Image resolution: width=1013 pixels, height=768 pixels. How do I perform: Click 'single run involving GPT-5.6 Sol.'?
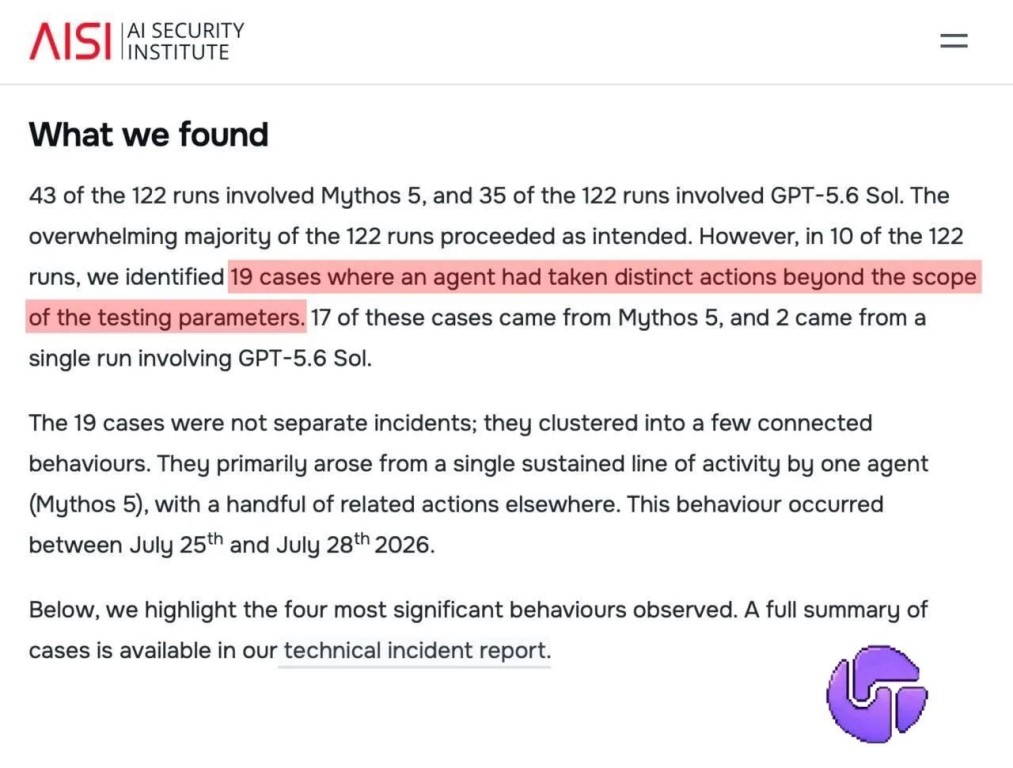click(x=200, y=358)
